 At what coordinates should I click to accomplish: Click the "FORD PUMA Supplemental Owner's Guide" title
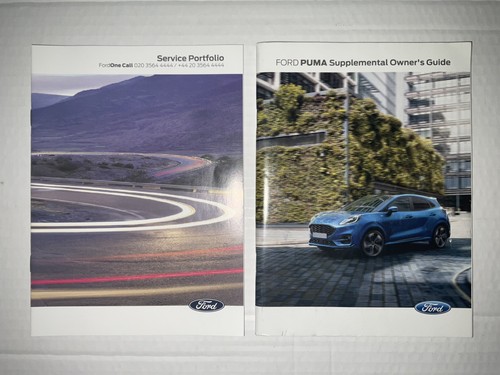pyautogui.click(x=363, y=62)
